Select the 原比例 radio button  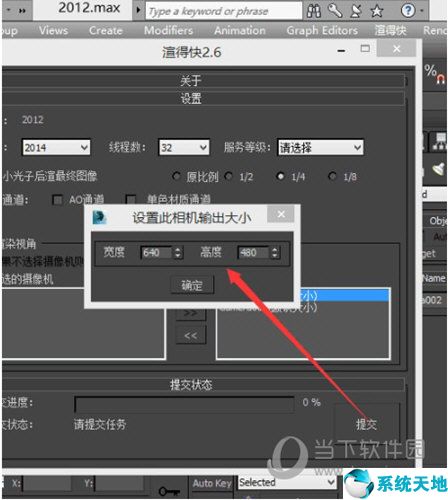click(176, 176)
